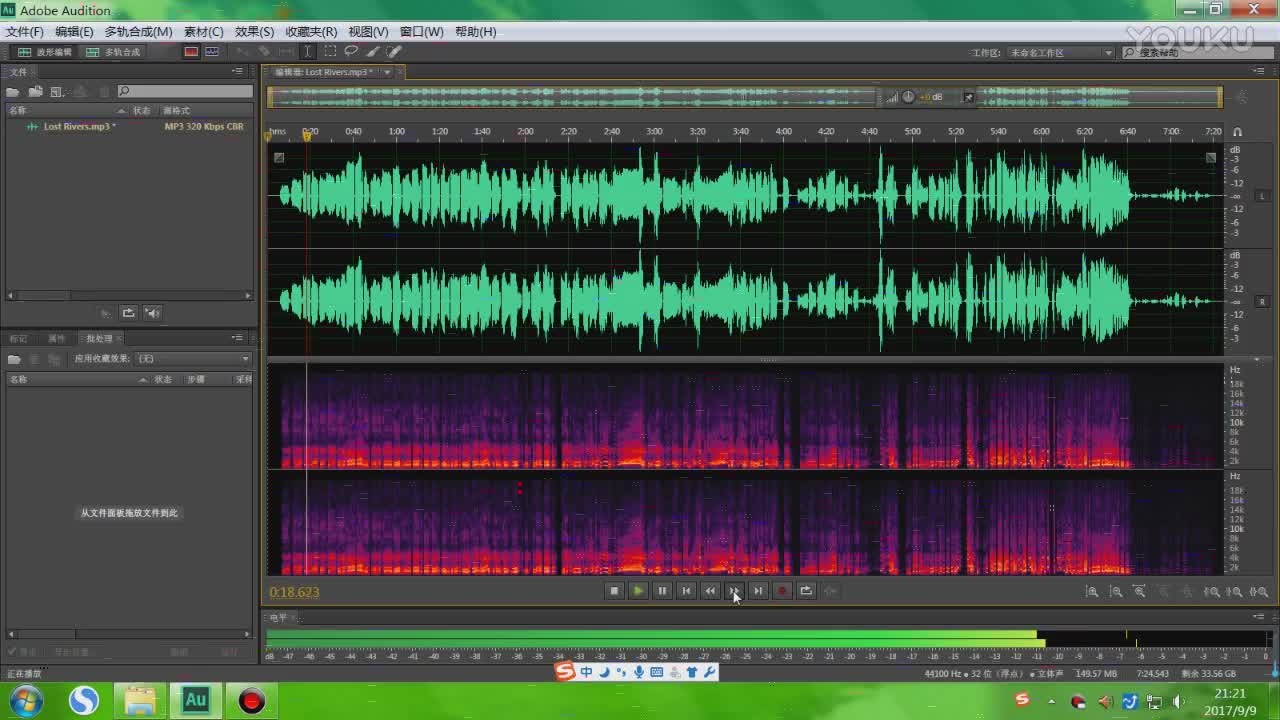
Task: Click the overview navigator waveform bar
Action: pos(744,97)
